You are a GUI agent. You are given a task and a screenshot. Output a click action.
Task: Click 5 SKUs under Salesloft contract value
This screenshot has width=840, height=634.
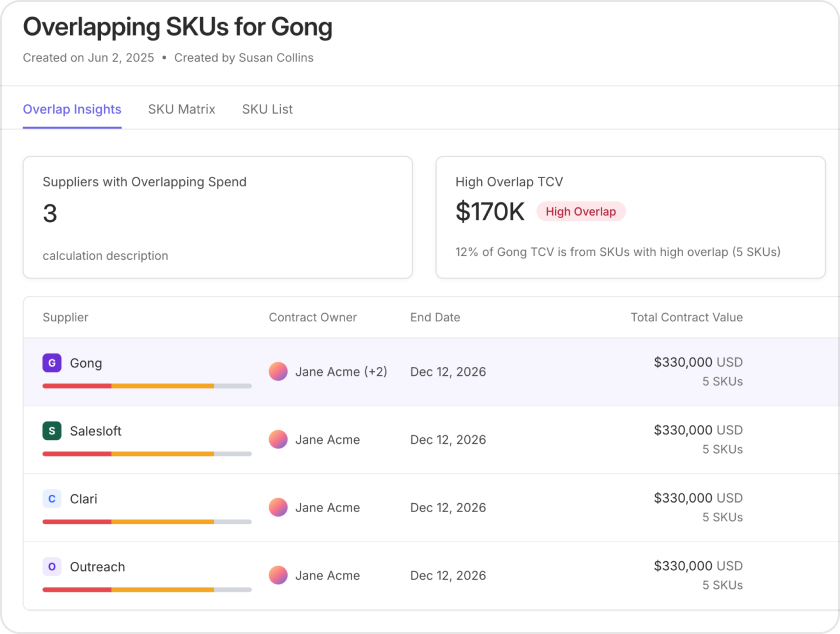click(723, 449)
